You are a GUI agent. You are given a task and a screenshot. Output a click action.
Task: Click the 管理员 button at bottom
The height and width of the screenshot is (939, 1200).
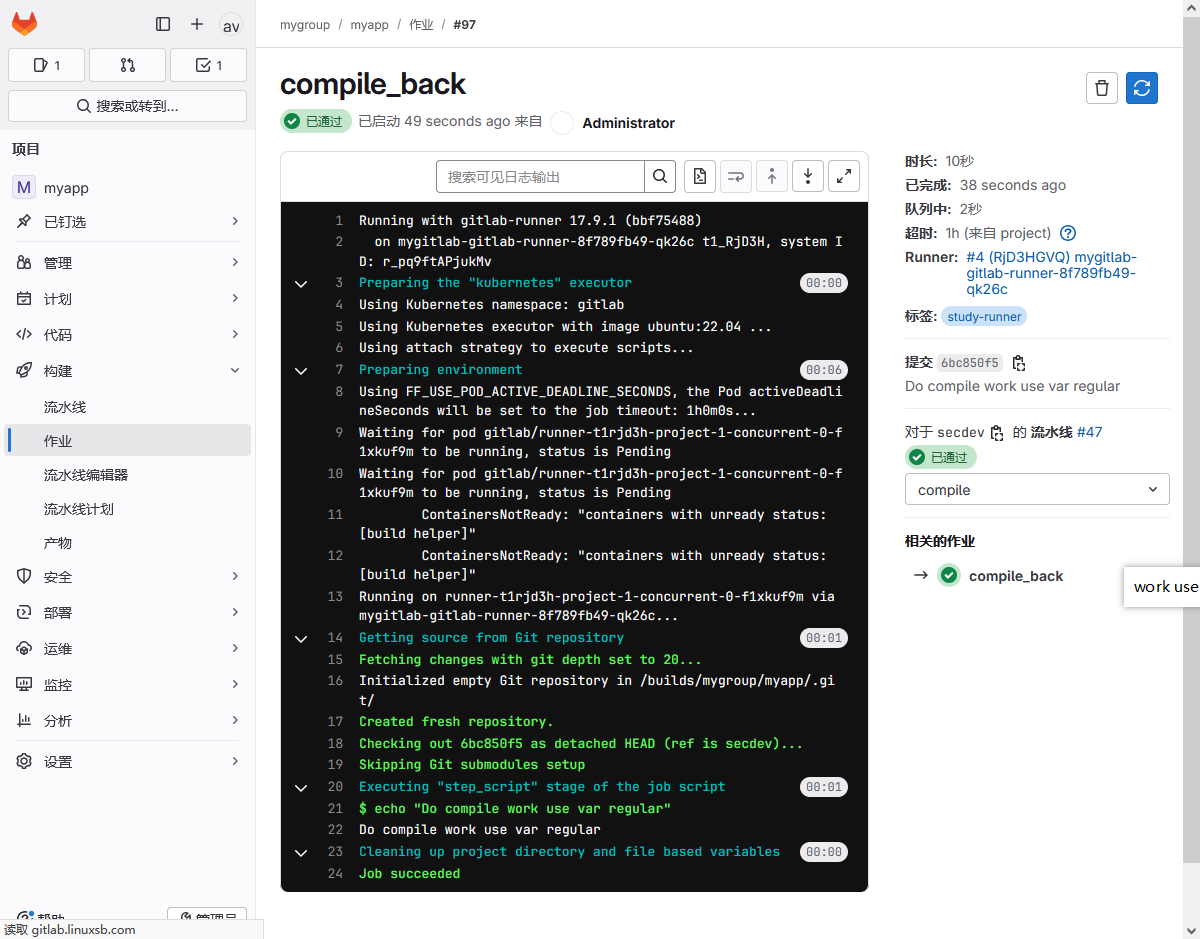[207, 915]
